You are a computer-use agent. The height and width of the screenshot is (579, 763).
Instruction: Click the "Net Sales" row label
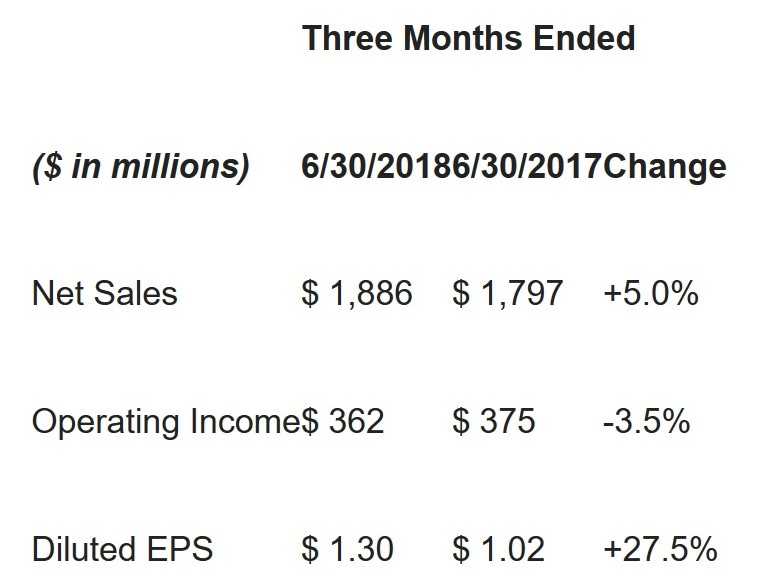(x=105, y=294)
